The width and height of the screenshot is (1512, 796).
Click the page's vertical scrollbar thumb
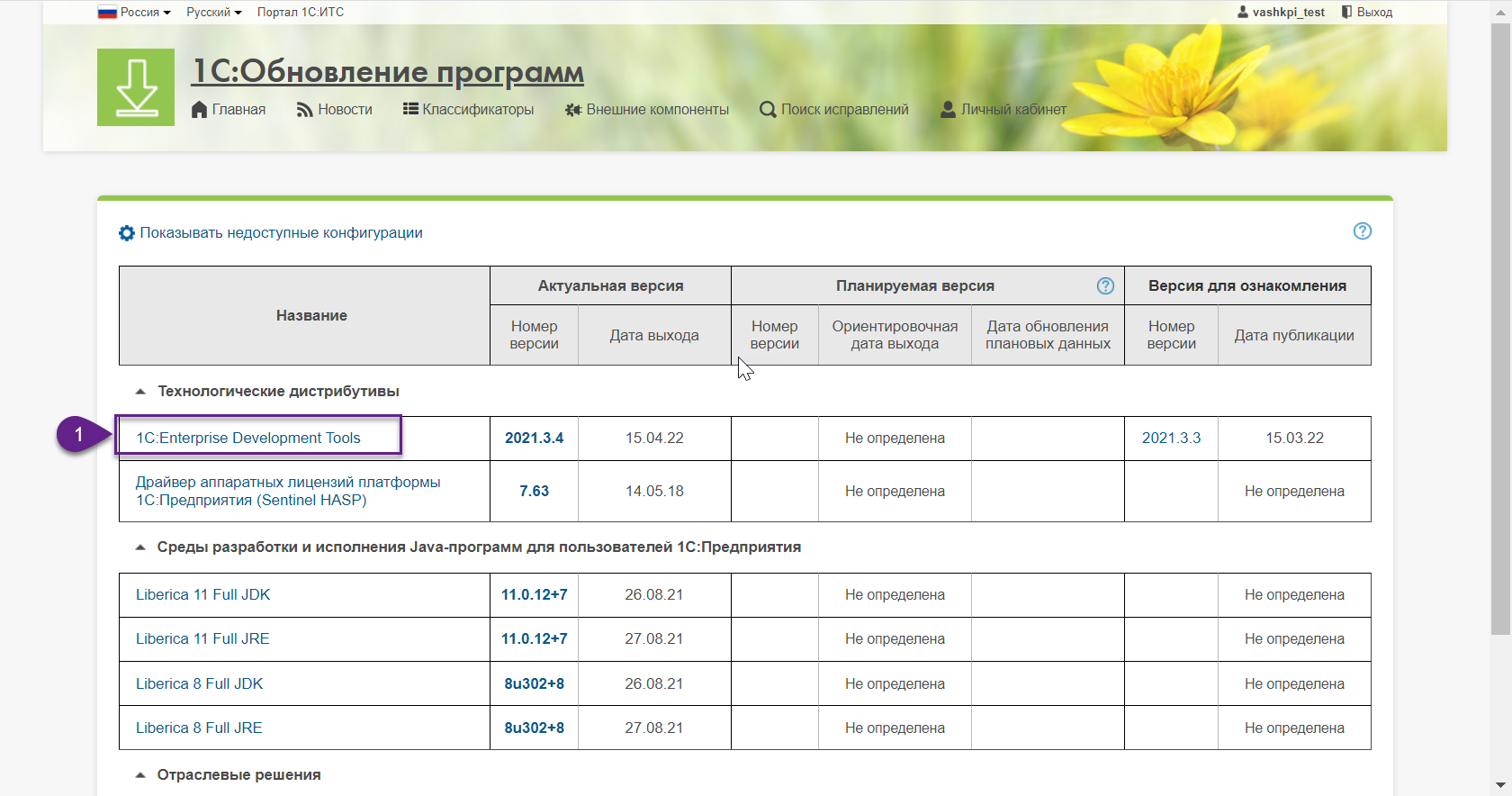(1501, 329)
